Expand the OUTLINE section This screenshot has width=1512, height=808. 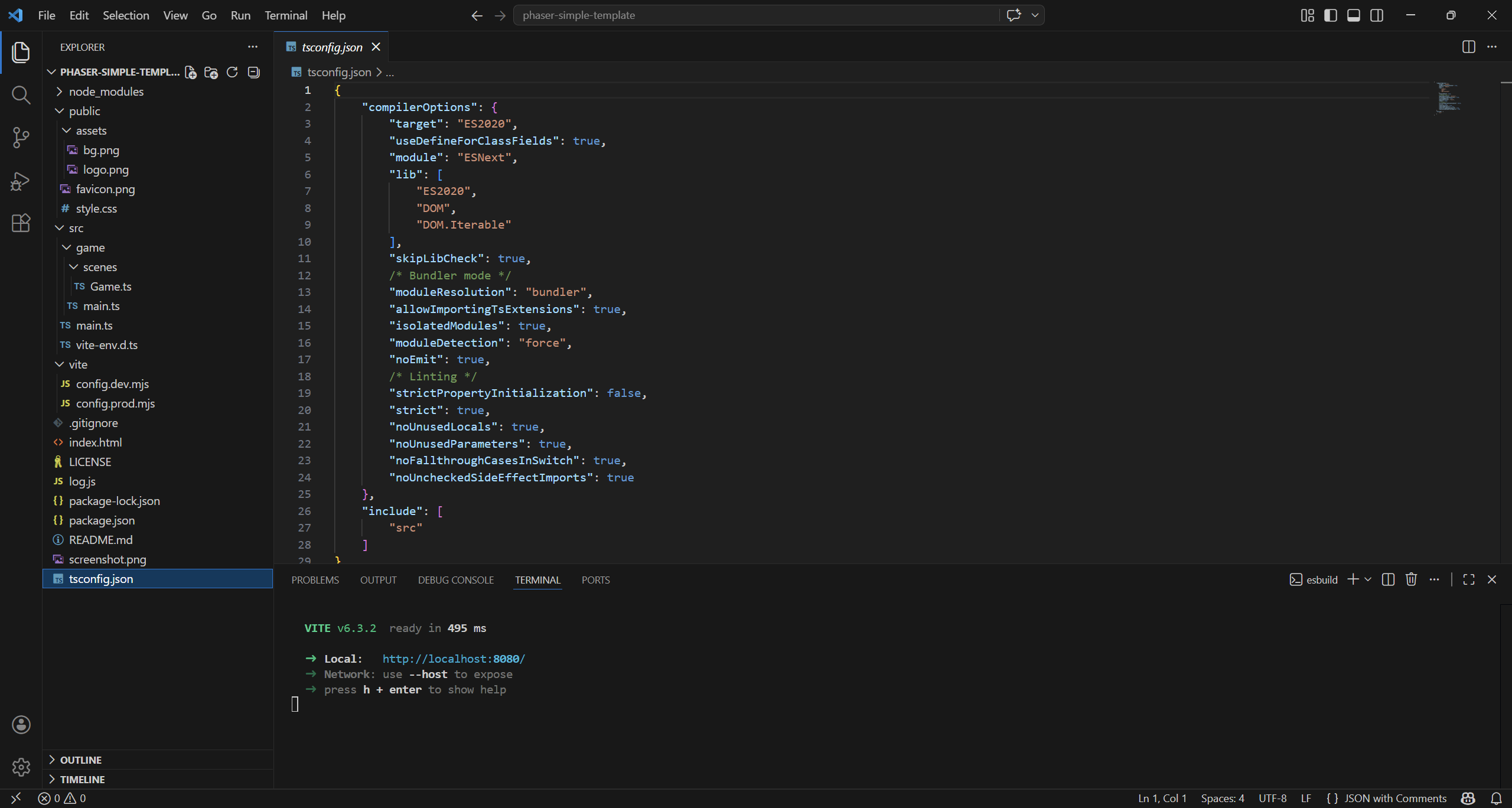[81, 760]
